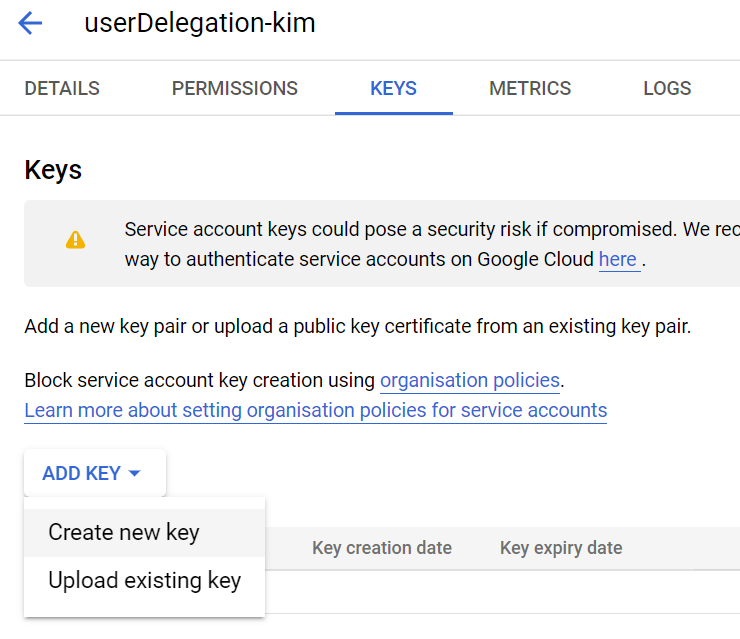View the METRICS tab

[x=530, y=88]
